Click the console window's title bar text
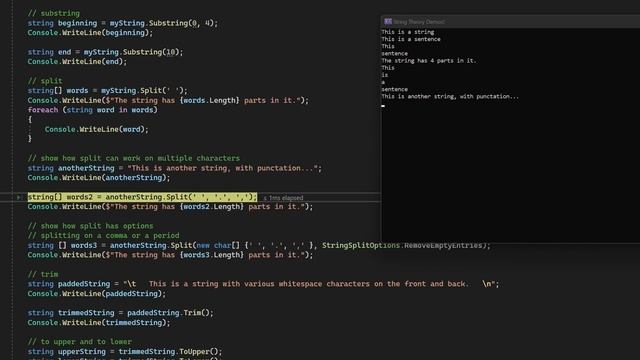The width and height of the screenshot is (640, 360). coord(419,22)
